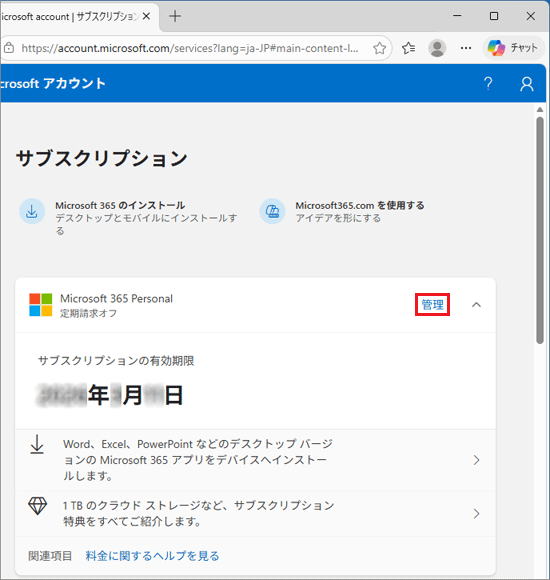Click the download arrow icon beside Word, Excel text

37,444
